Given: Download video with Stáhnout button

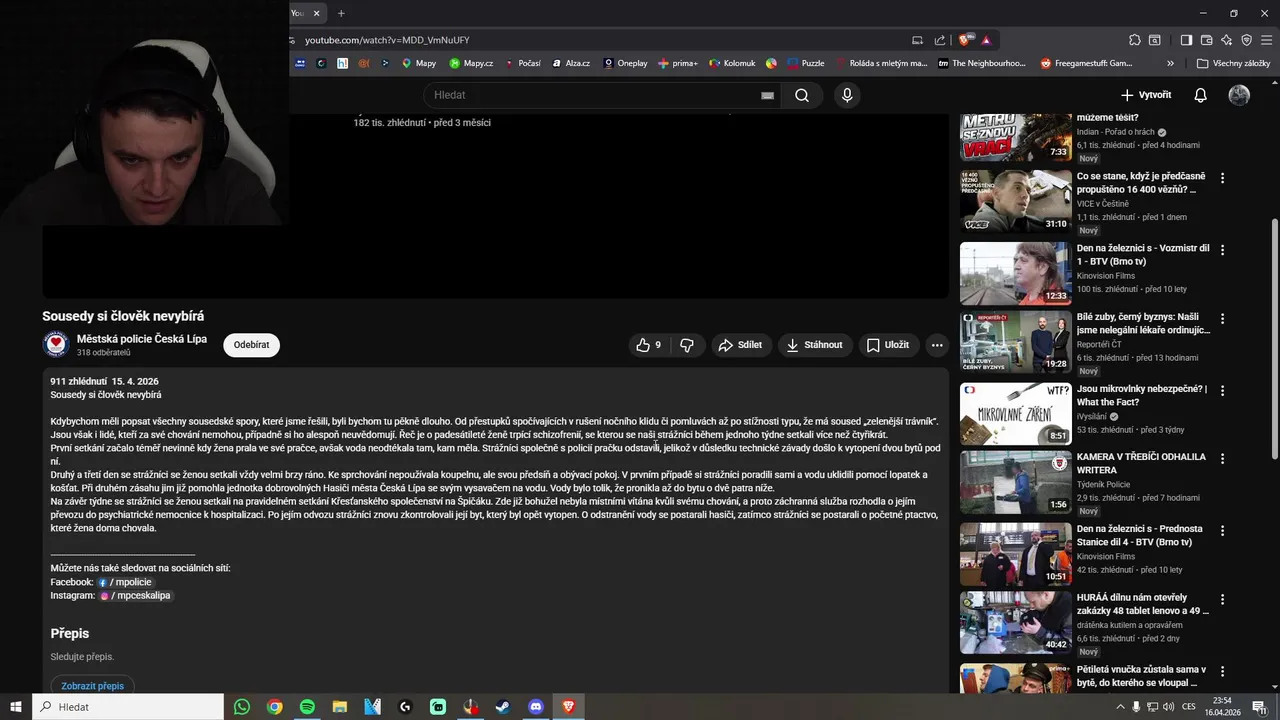Looking at the screenshot, I should click(815, 345).
